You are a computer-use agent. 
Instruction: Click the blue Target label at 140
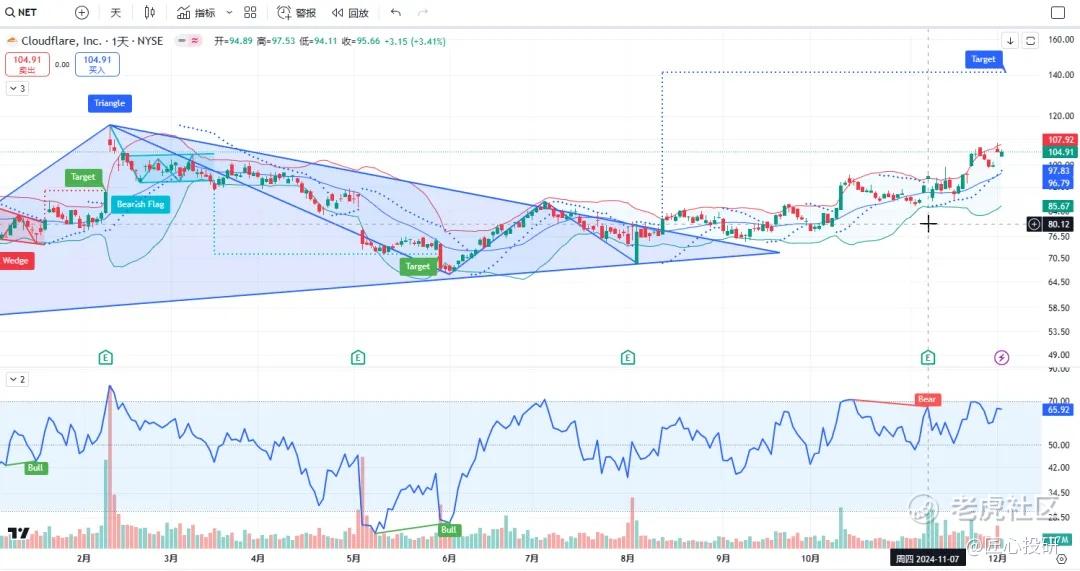pyautogui.click(x=984, y=59)
